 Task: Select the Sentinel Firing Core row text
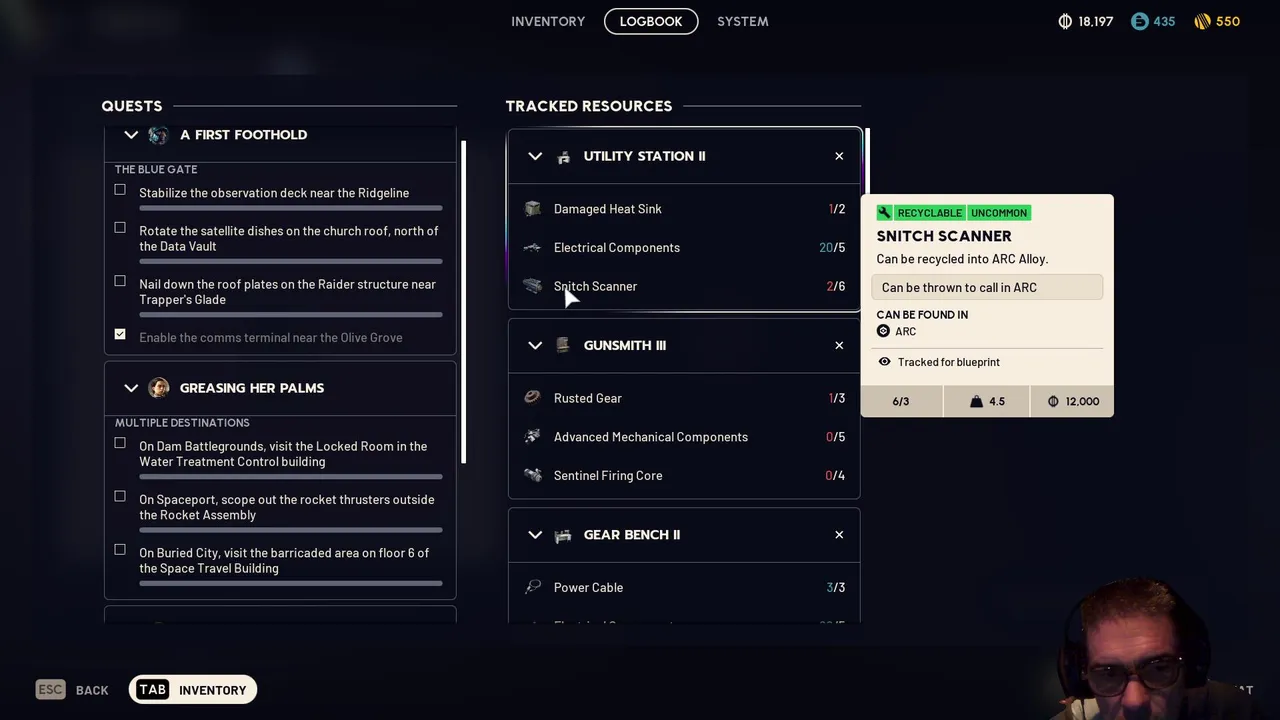click(x=608, y=475)
